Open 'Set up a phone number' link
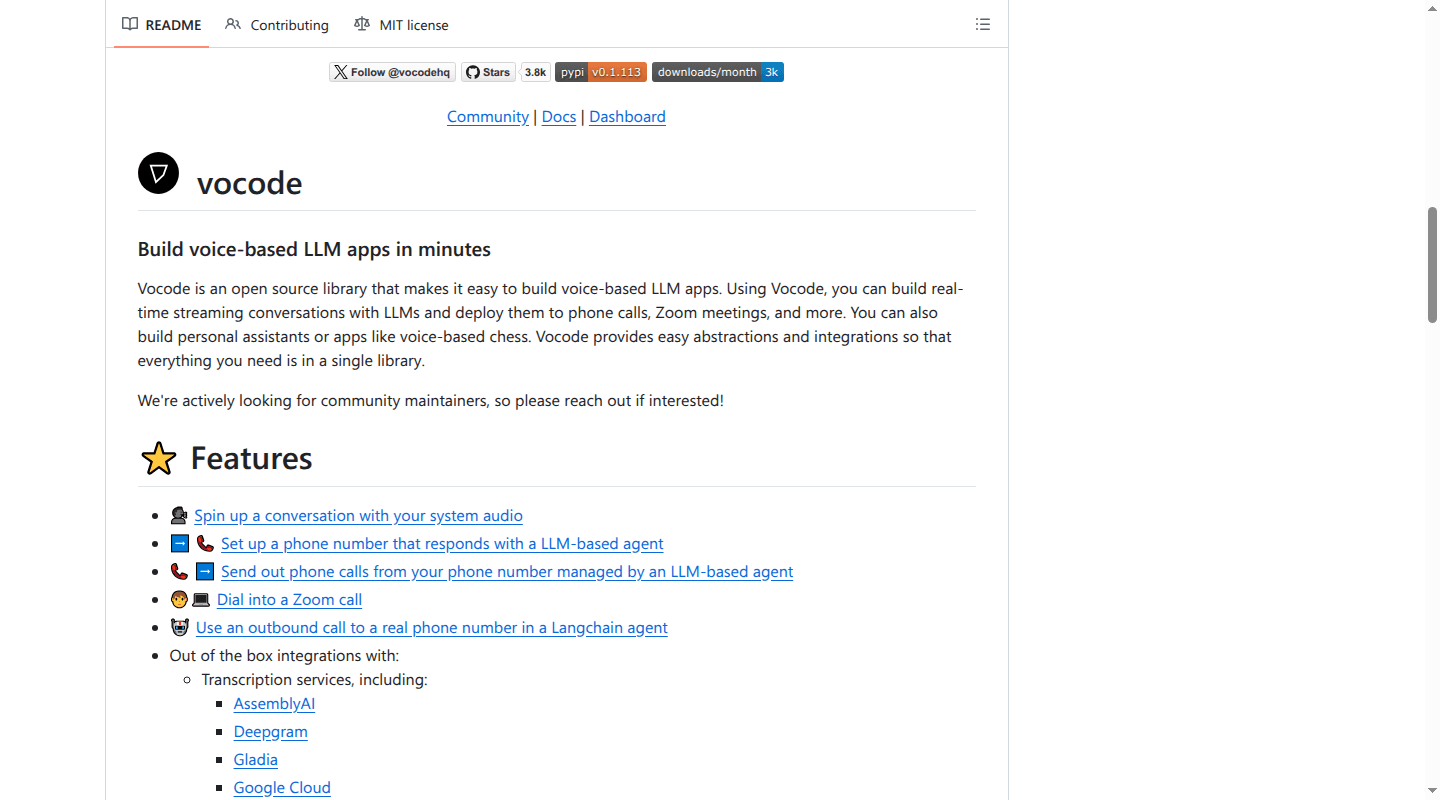1440x800 pixels. point(442,544)
